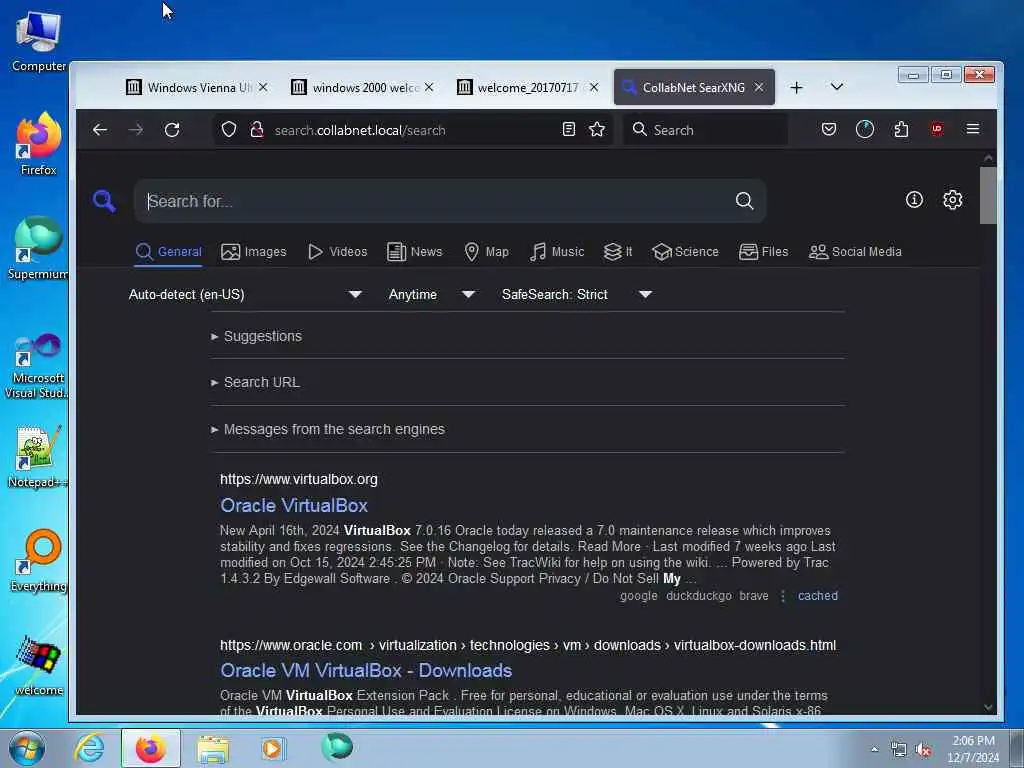The width and height of the screenshot is (1024, 768).
Task: Open the welcome desktop shortcut
Action: coord(39,665)
